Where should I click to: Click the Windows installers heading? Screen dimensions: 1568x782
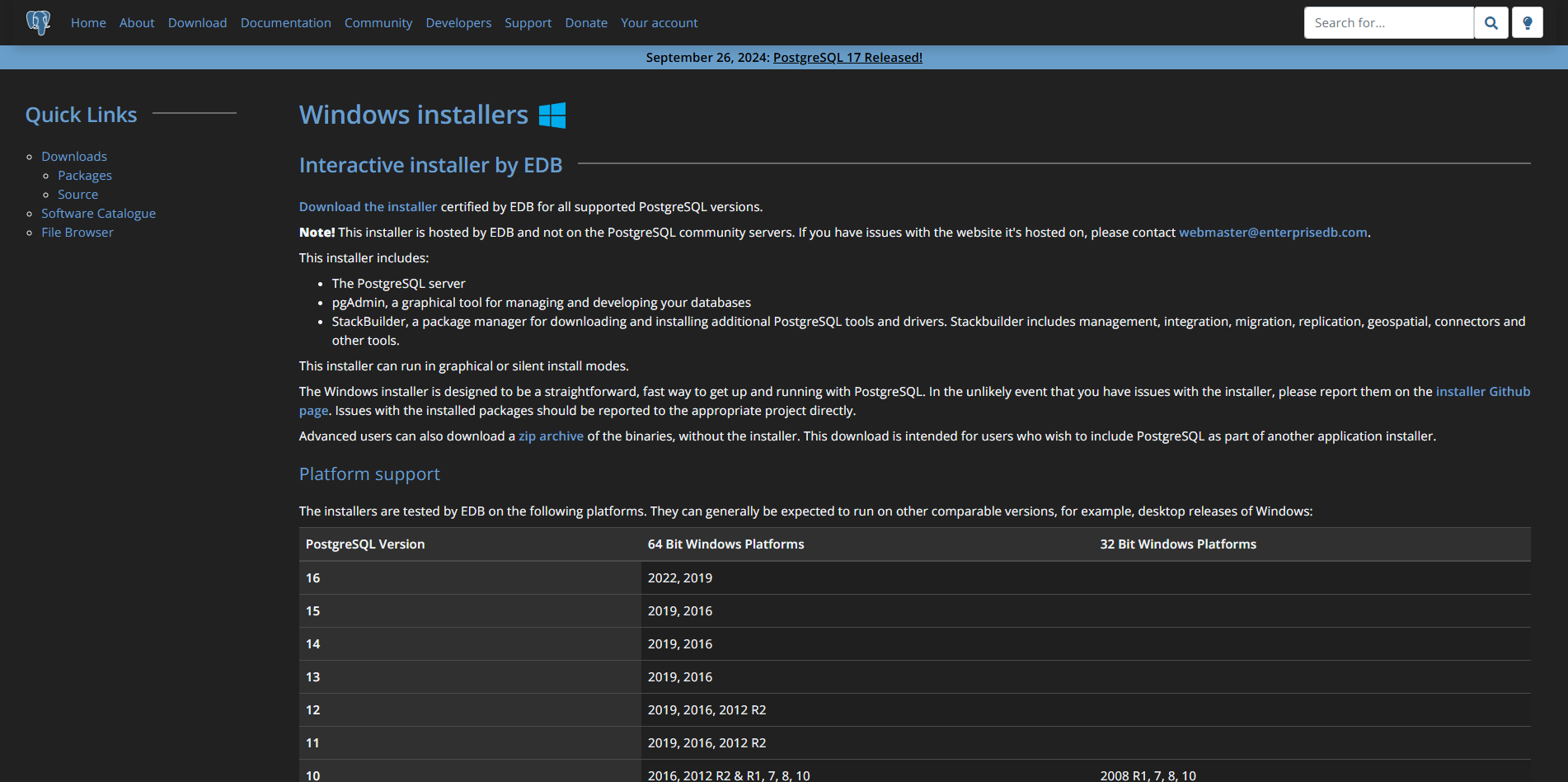(414, 115)
